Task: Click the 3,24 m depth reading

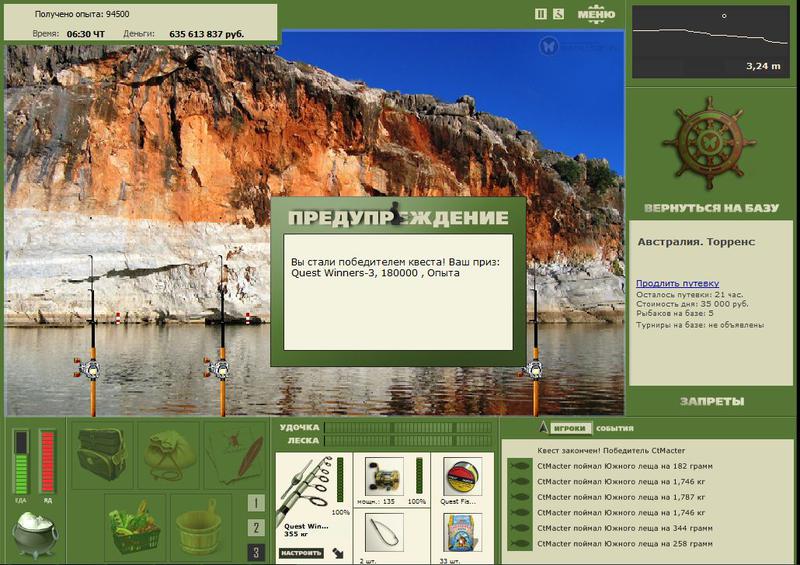Action: (763, 66)
